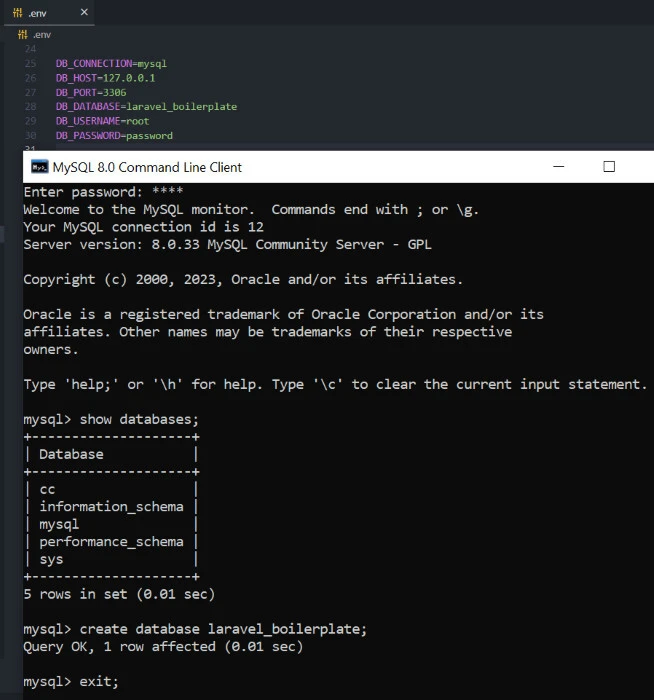Close the .env editor tab
Viewport: 654px width, 700px height.
coord(84,13)
